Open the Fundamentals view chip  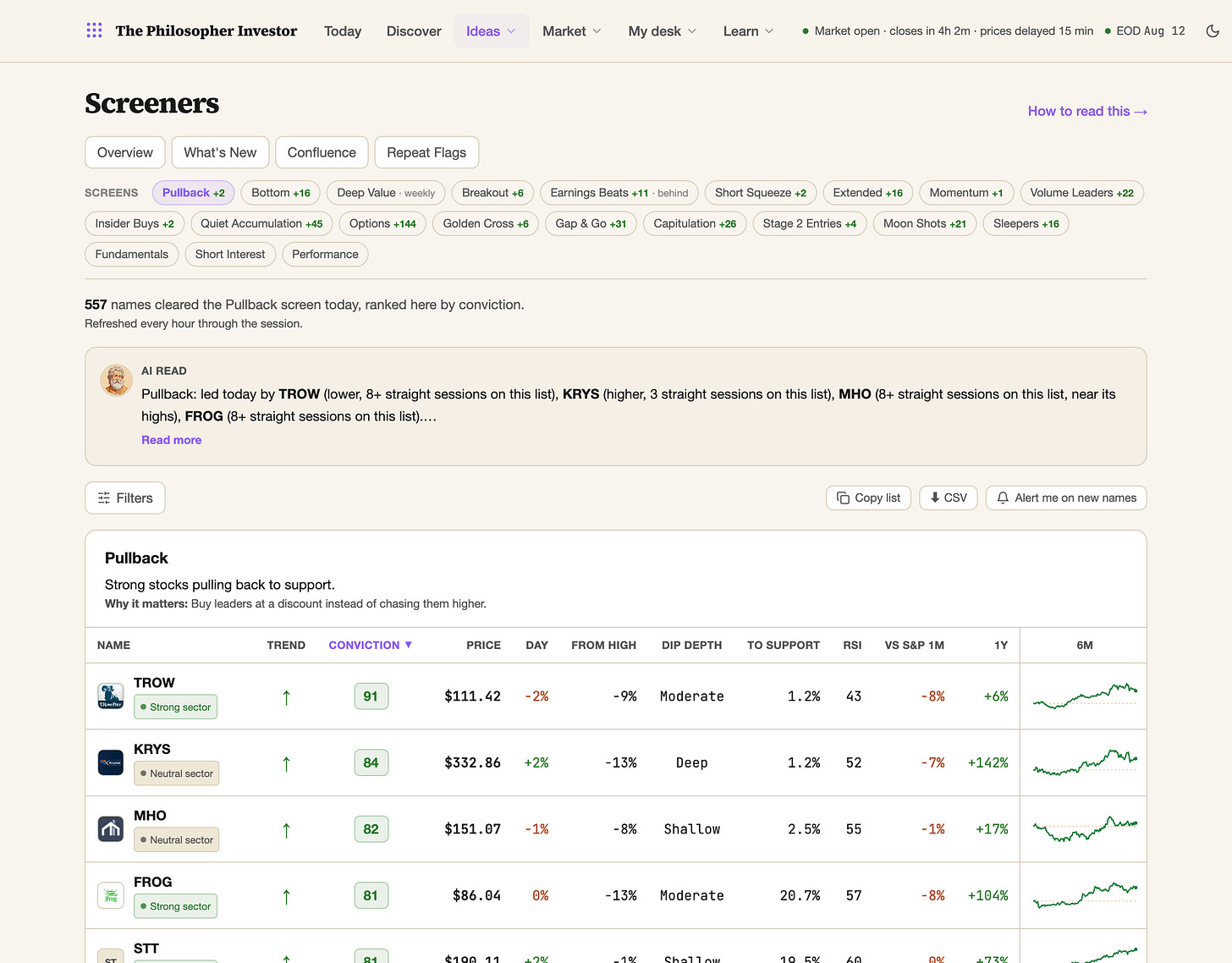[132, 254]
